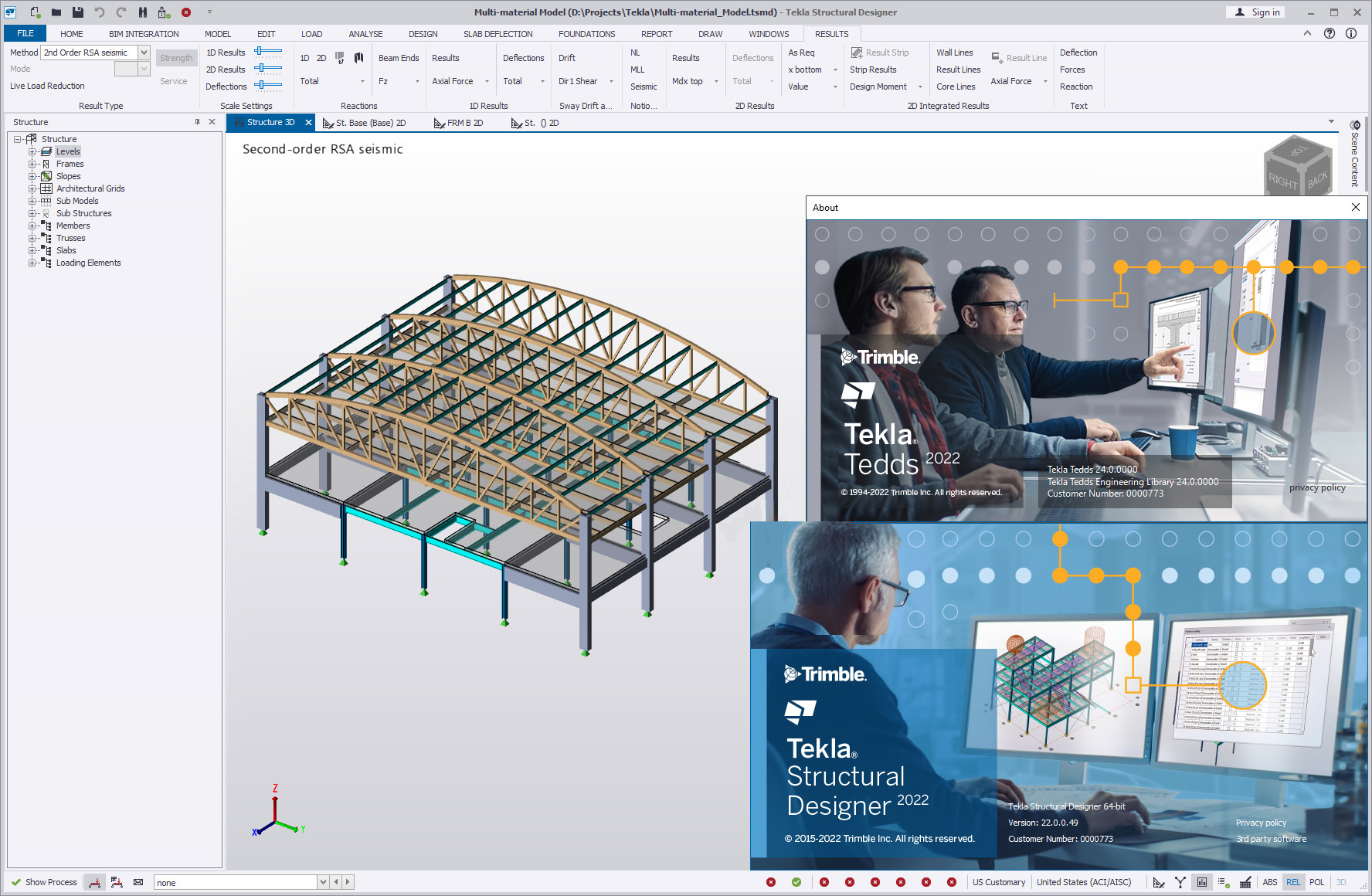
Task: Open the ANALYSE ribbon tab
Action: click(365, 33)
